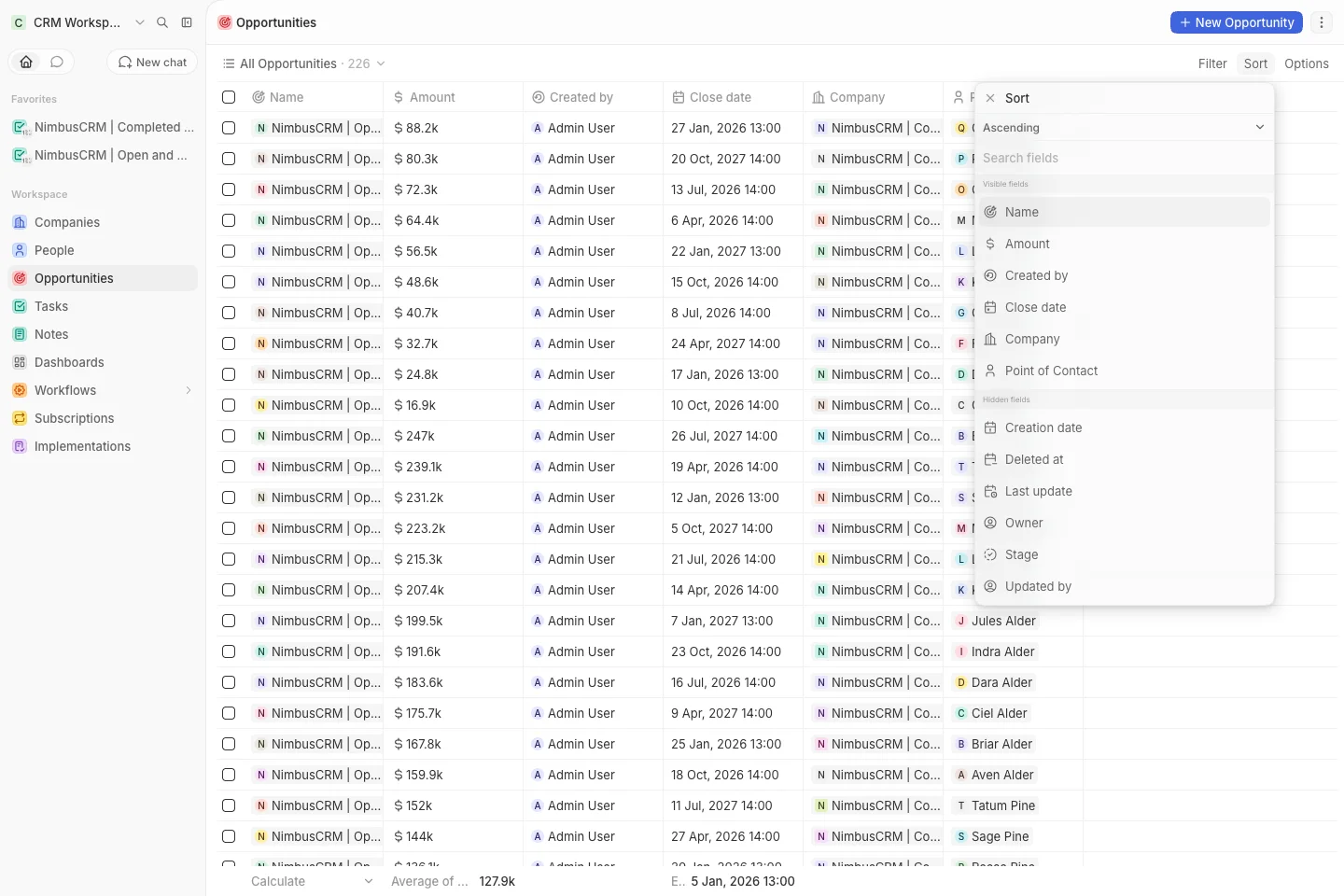
Task: Click the Tatum Pine contact chip
Action: click(995, 805)
